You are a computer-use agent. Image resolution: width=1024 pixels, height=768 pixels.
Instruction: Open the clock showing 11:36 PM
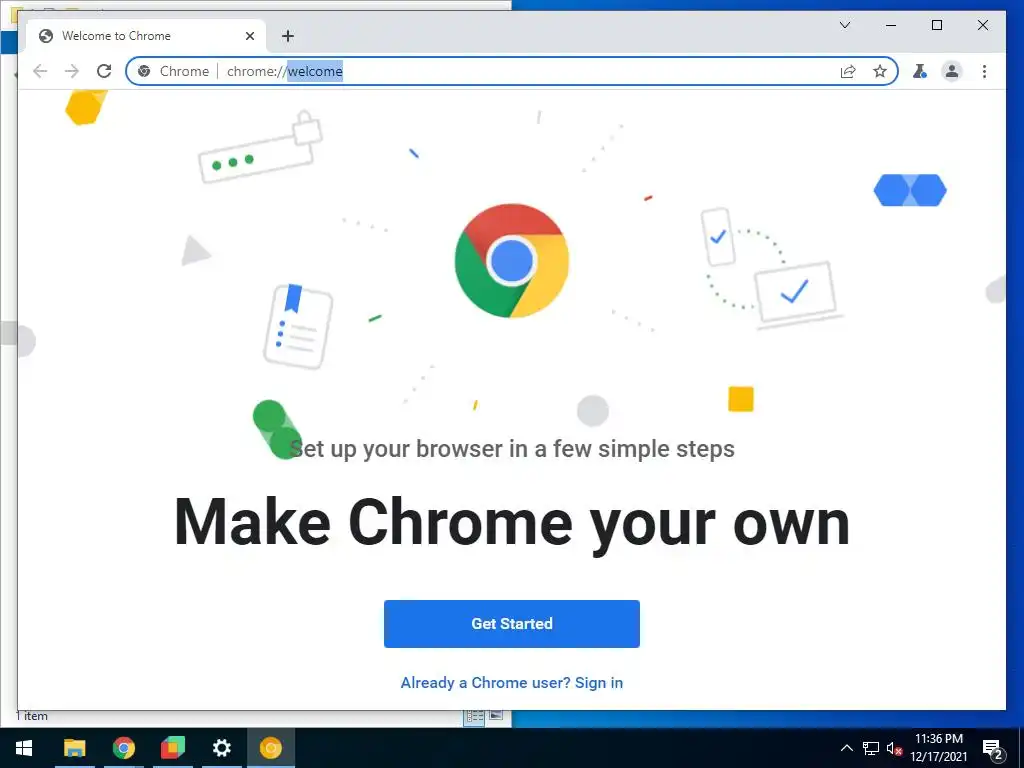point(938,748)
